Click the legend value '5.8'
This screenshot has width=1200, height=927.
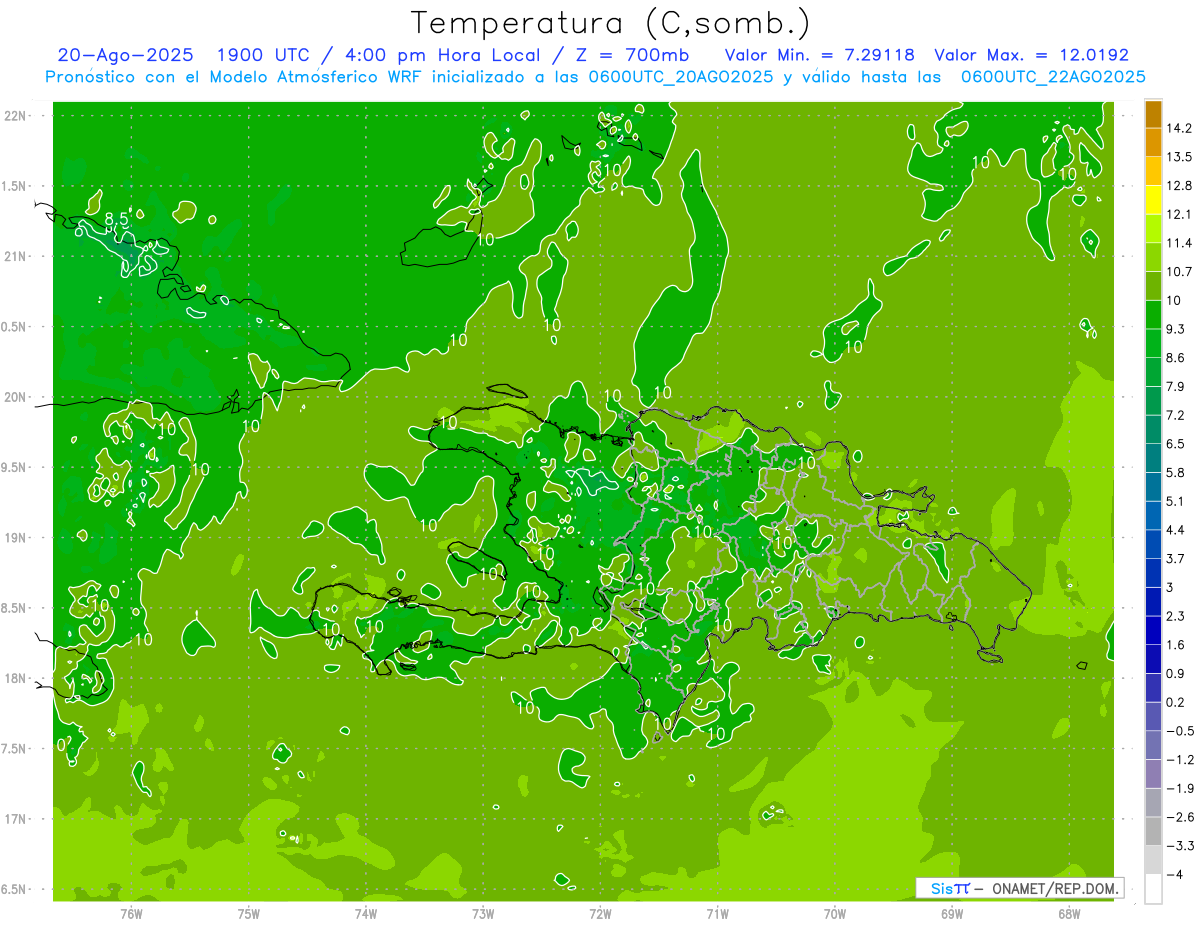(1176, 472)
